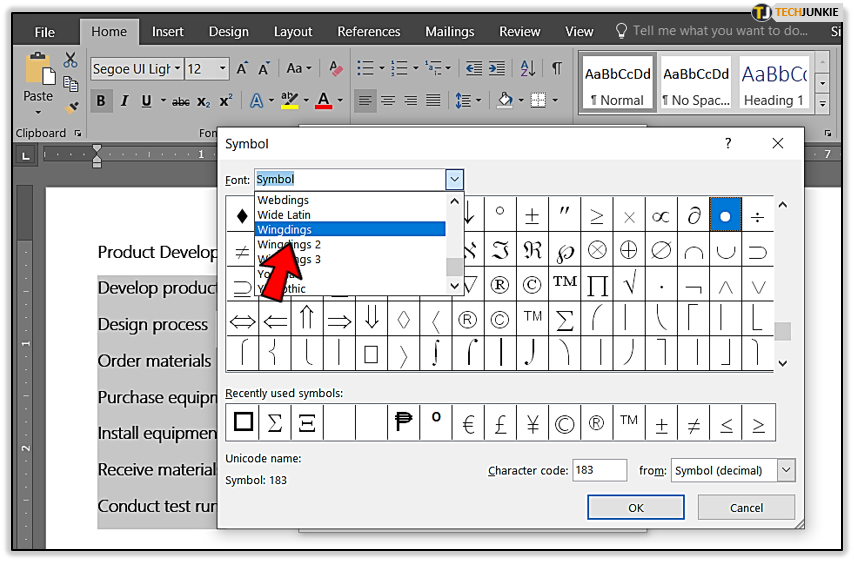Viewport: 854px width, 562px height.
Task: Click the Cut scissors icon
Action: [x=70, y=60]
